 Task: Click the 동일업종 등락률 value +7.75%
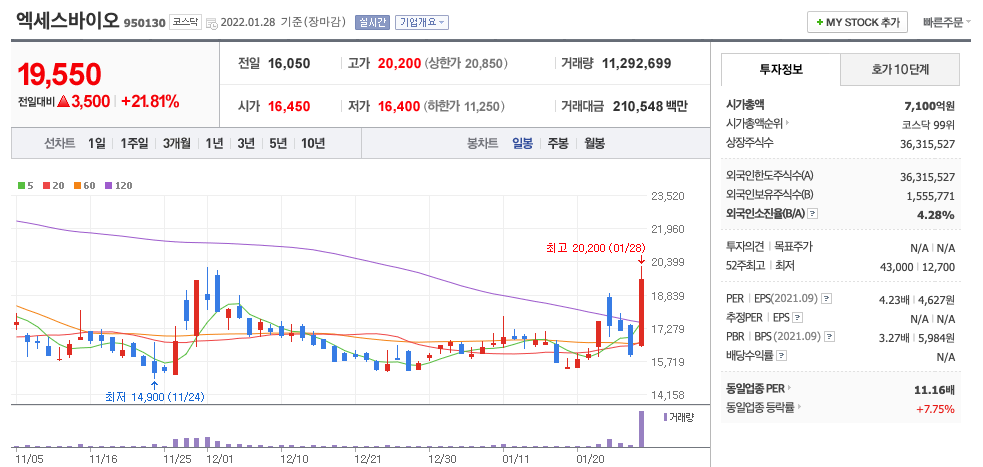coord(936,409)
